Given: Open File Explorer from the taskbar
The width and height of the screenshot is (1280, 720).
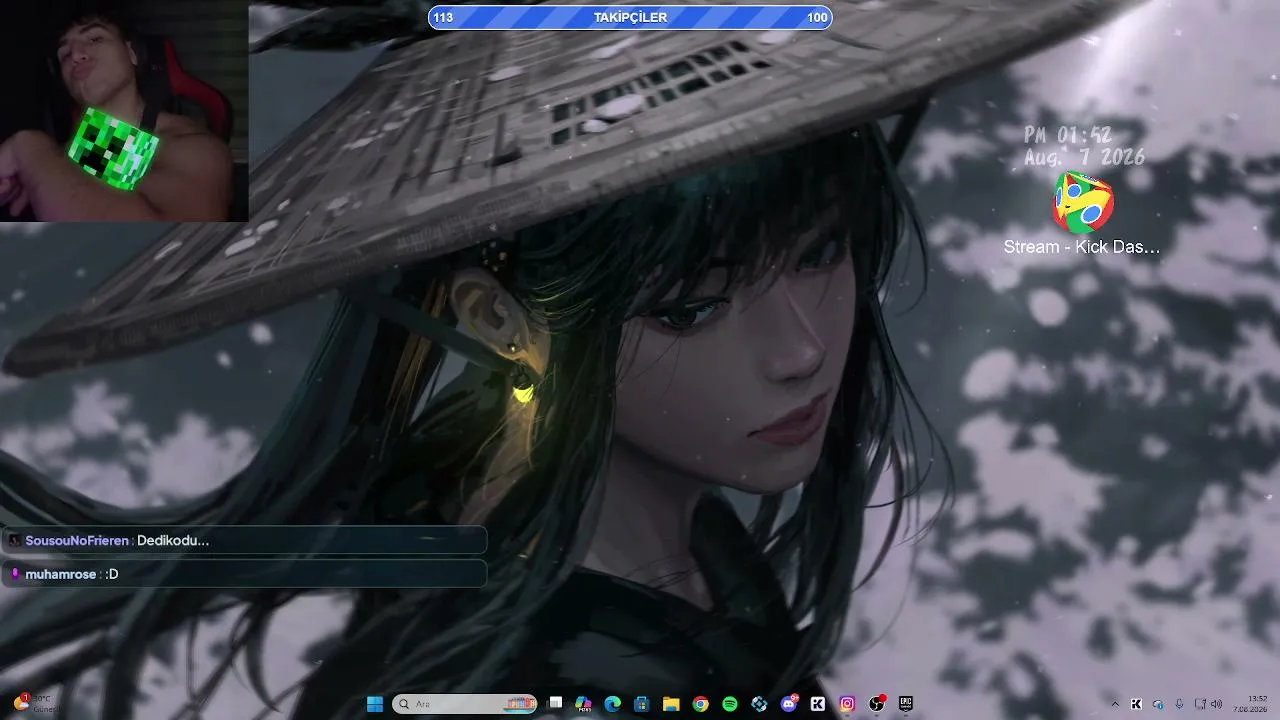Looking at the screenshot, I should click(x=671, y=704).
